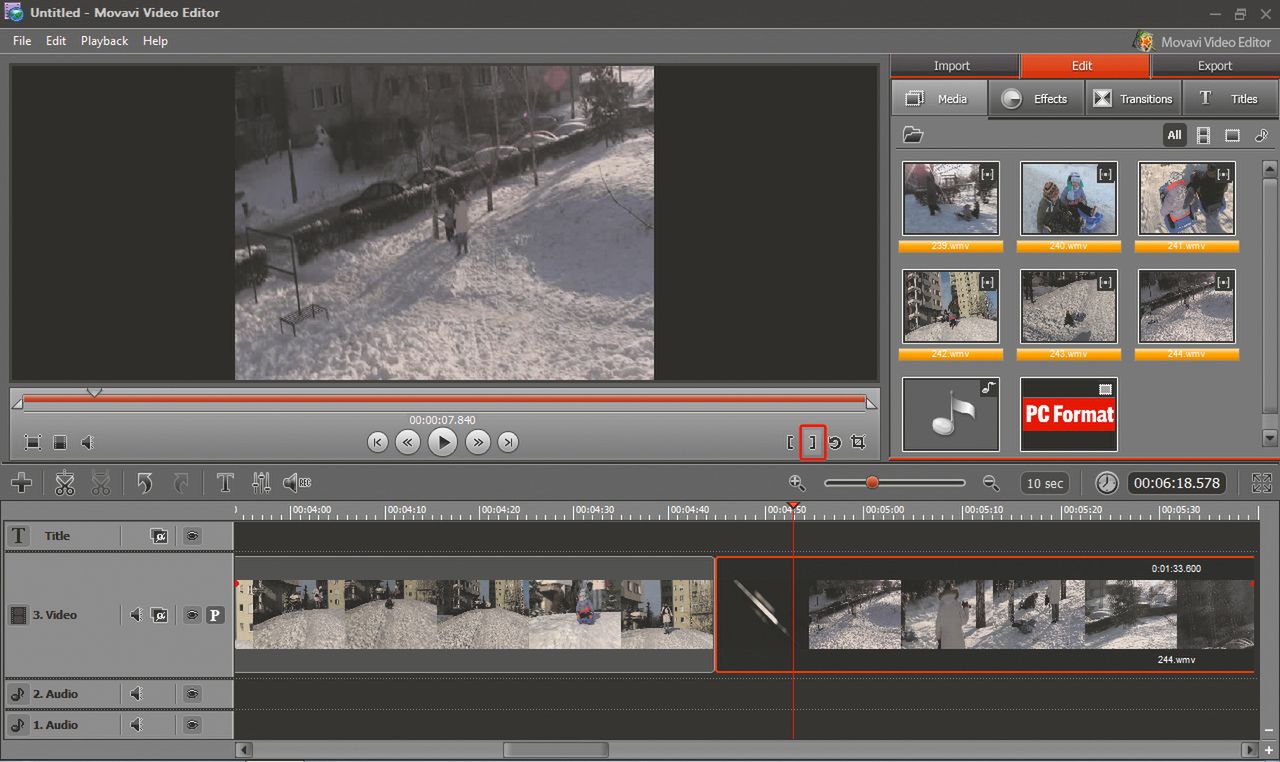The image size is (1280, 762).
Task: Toggle visibility eye on the Title track
Action: pos(192,536)
